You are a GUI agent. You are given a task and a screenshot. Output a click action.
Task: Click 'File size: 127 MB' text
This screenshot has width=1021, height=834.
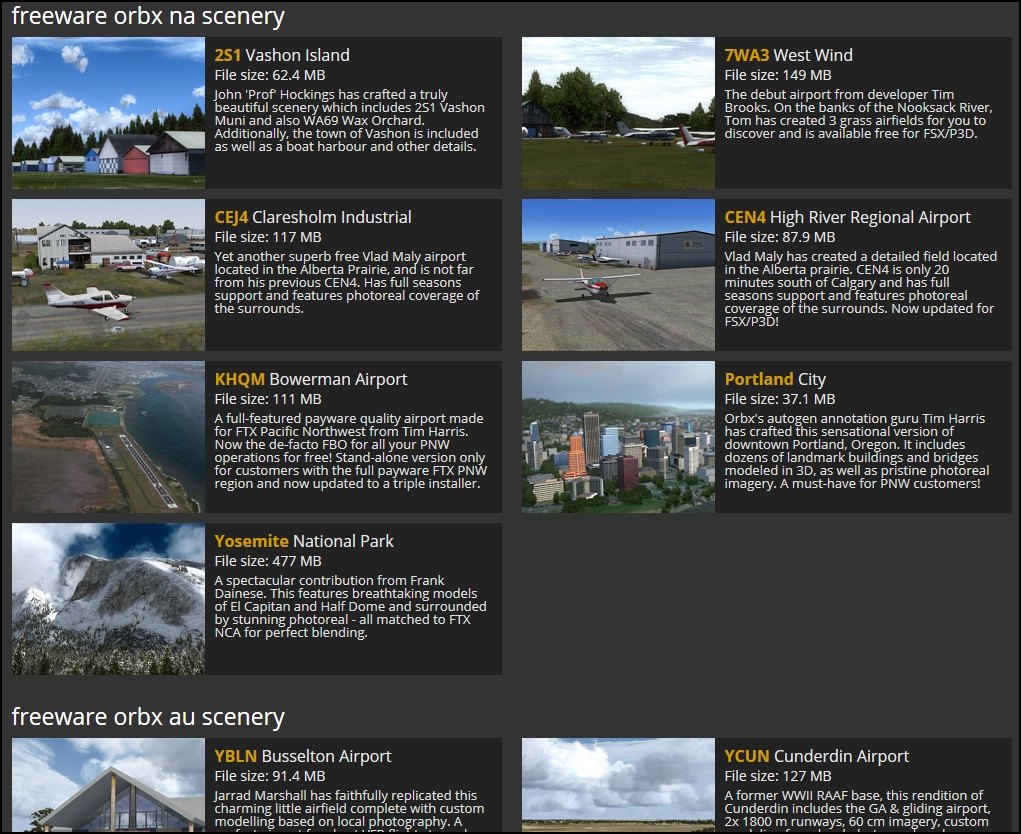(x=778, y=776)
